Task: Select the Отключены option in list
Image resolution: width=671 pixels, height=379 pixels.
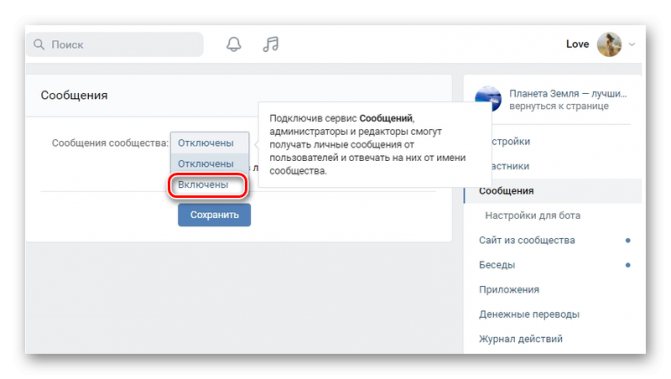Action: [x=210, y=164]
